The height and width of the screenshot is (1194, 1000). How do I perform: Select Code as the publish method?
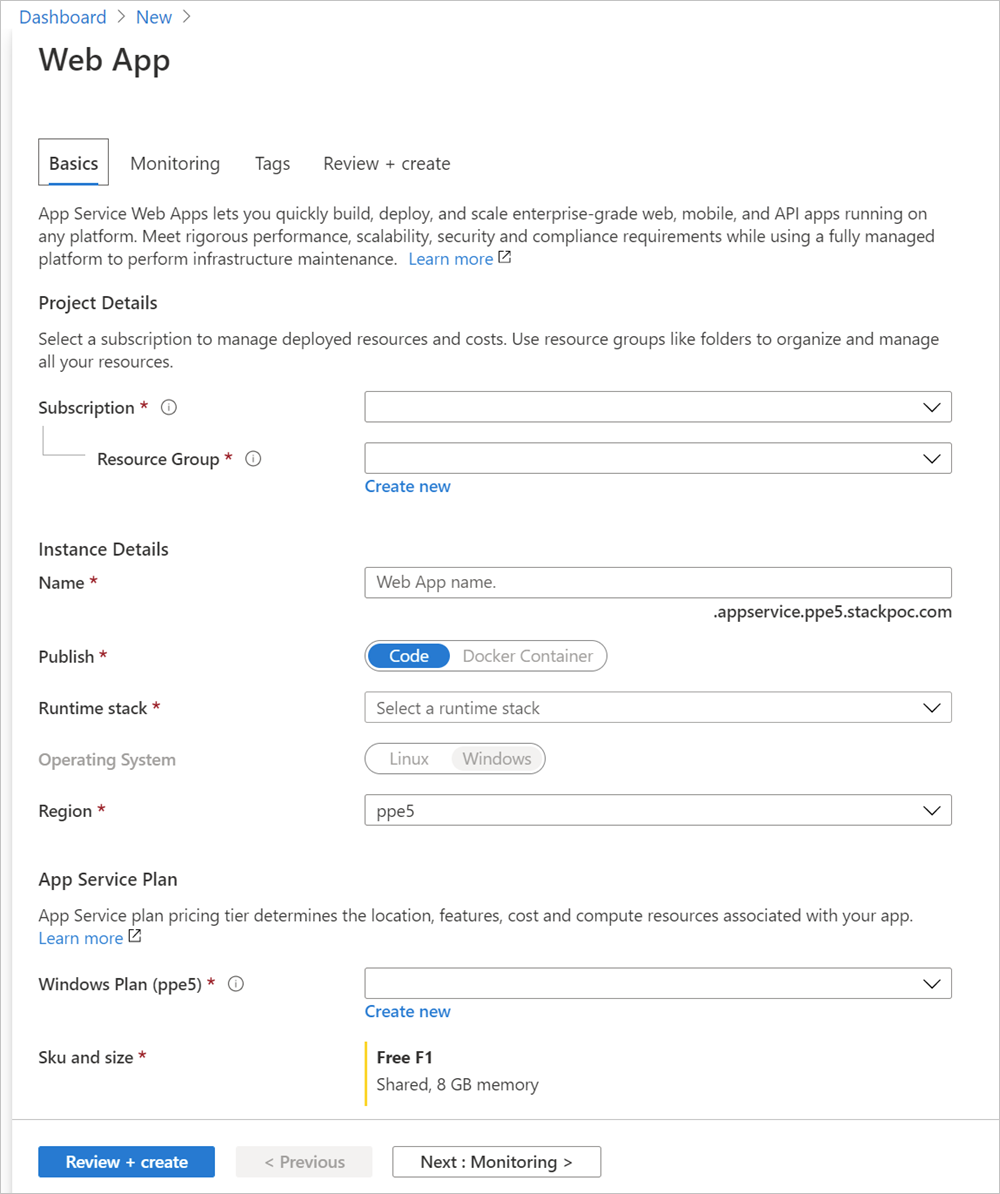pyautogui.click(x=408, y=655)
